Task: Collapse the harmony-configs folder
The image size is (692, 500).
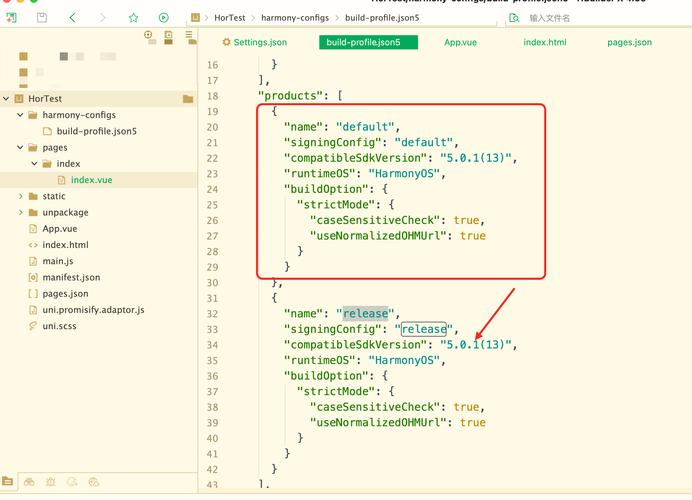Action: (x=20, y=115)
